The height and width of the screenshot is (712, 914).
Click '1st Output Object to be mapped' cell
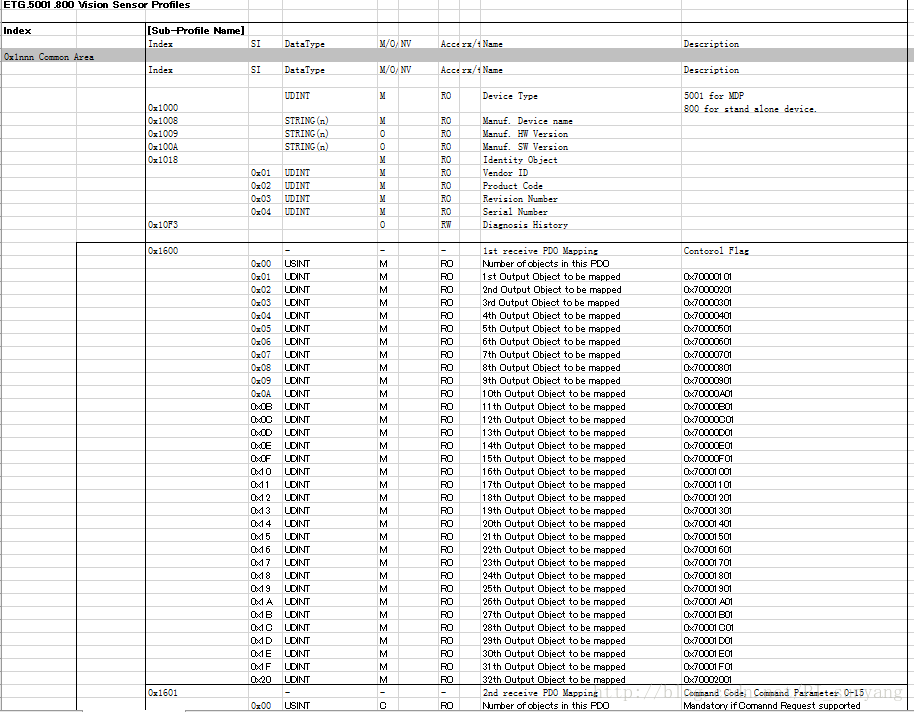pyautogui.click(x=551, y=277)
